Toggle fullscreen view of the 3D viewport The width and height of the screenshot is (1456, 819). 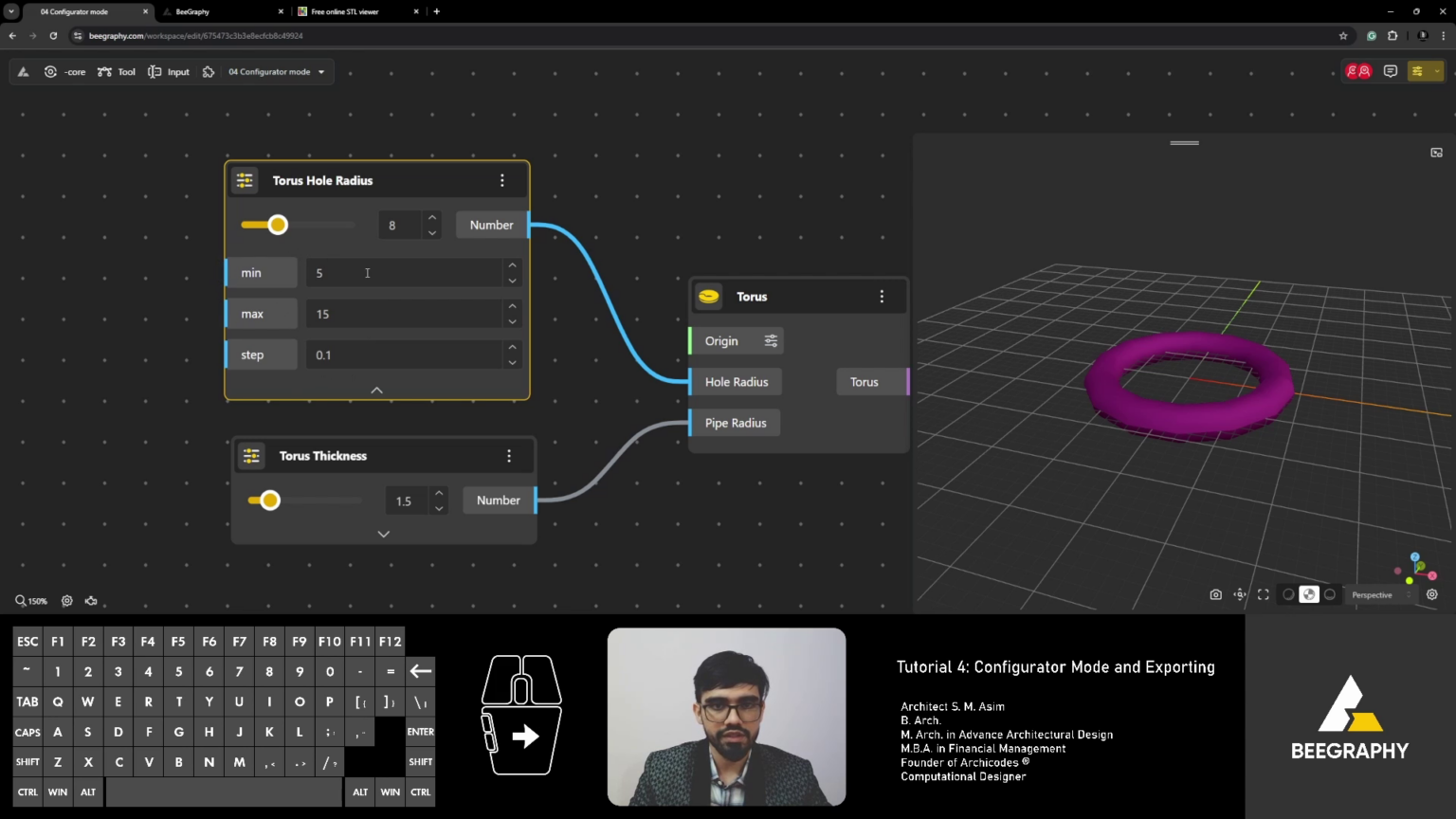[x=1264, y=594]
